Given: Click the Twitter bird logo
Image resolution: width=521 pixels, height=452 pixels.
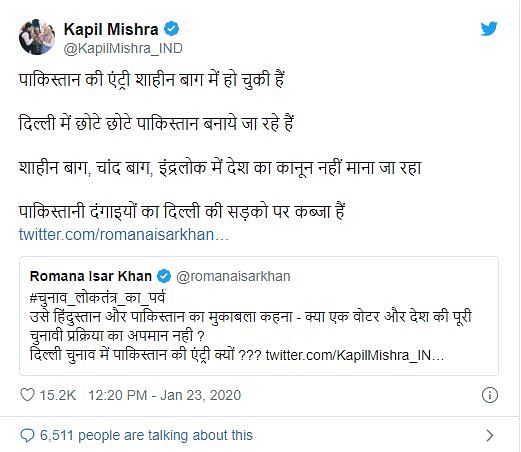Looking at the screenshot, I should [x=489, y=29].
